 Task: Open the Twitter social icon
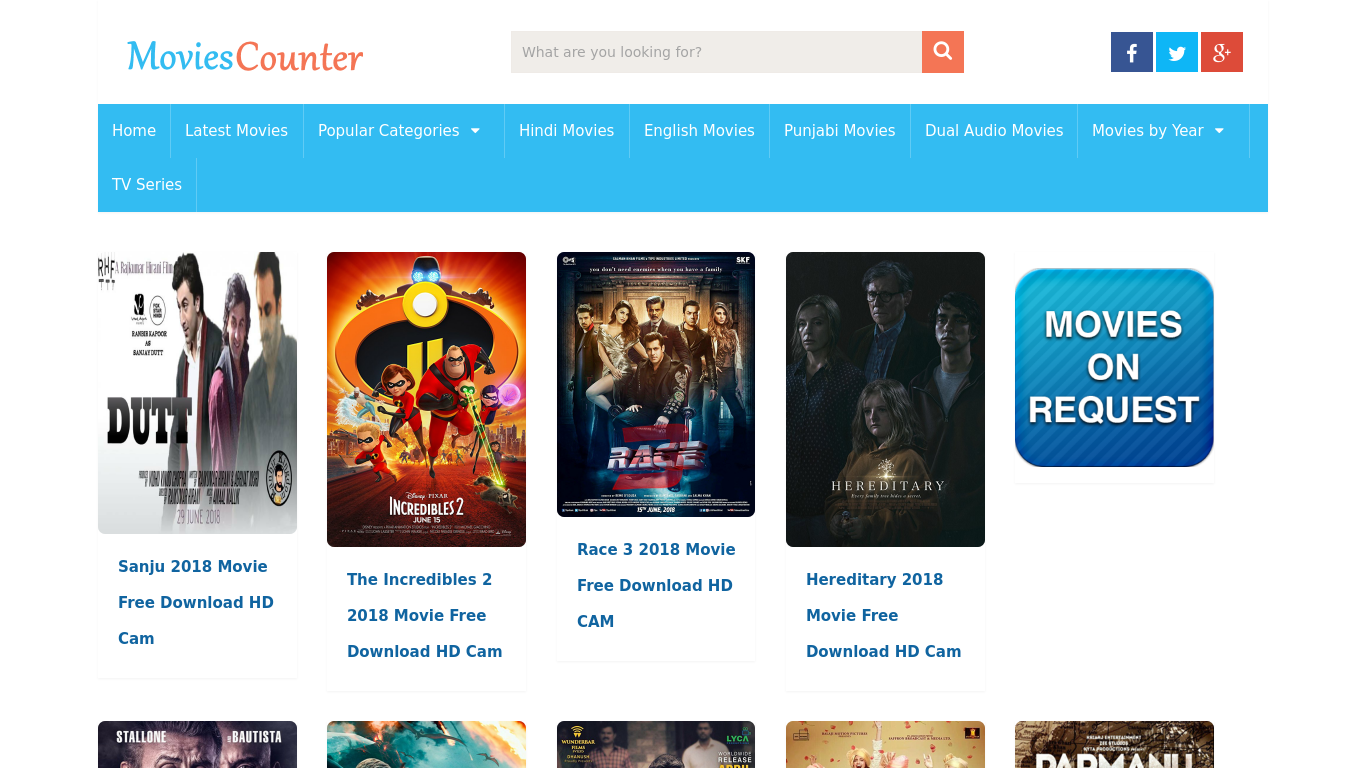click(1177, 52)
